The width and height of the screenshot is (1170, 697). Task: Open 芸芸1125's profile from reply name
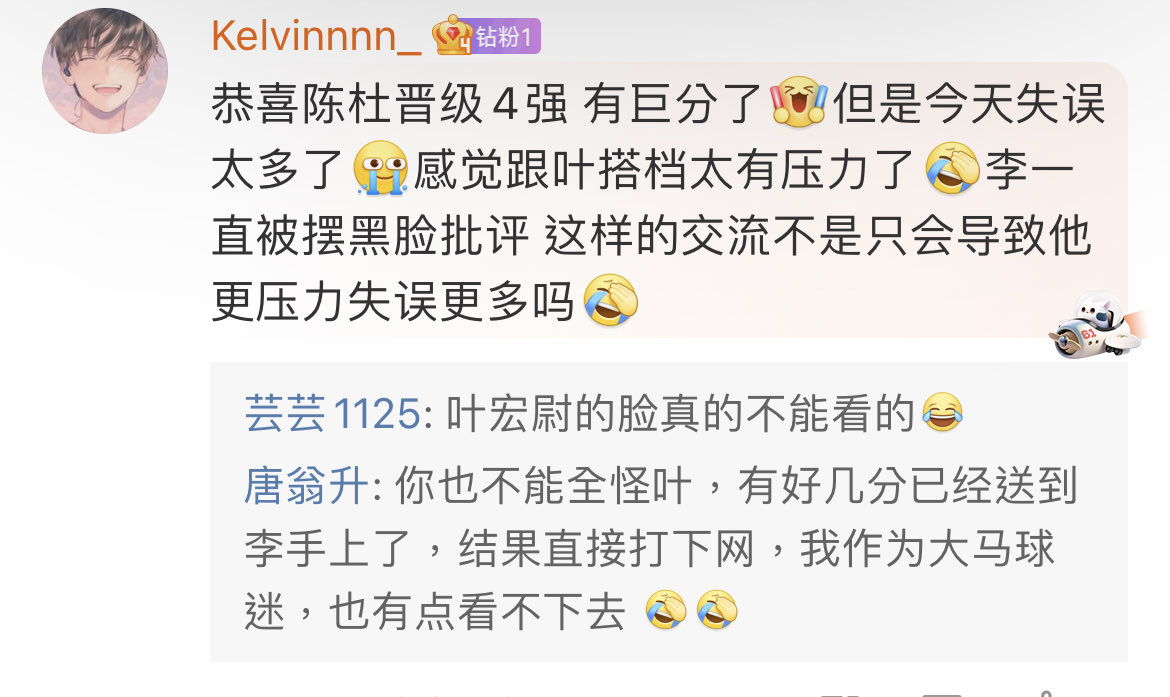pyautogui.click(x=333, y=413)
